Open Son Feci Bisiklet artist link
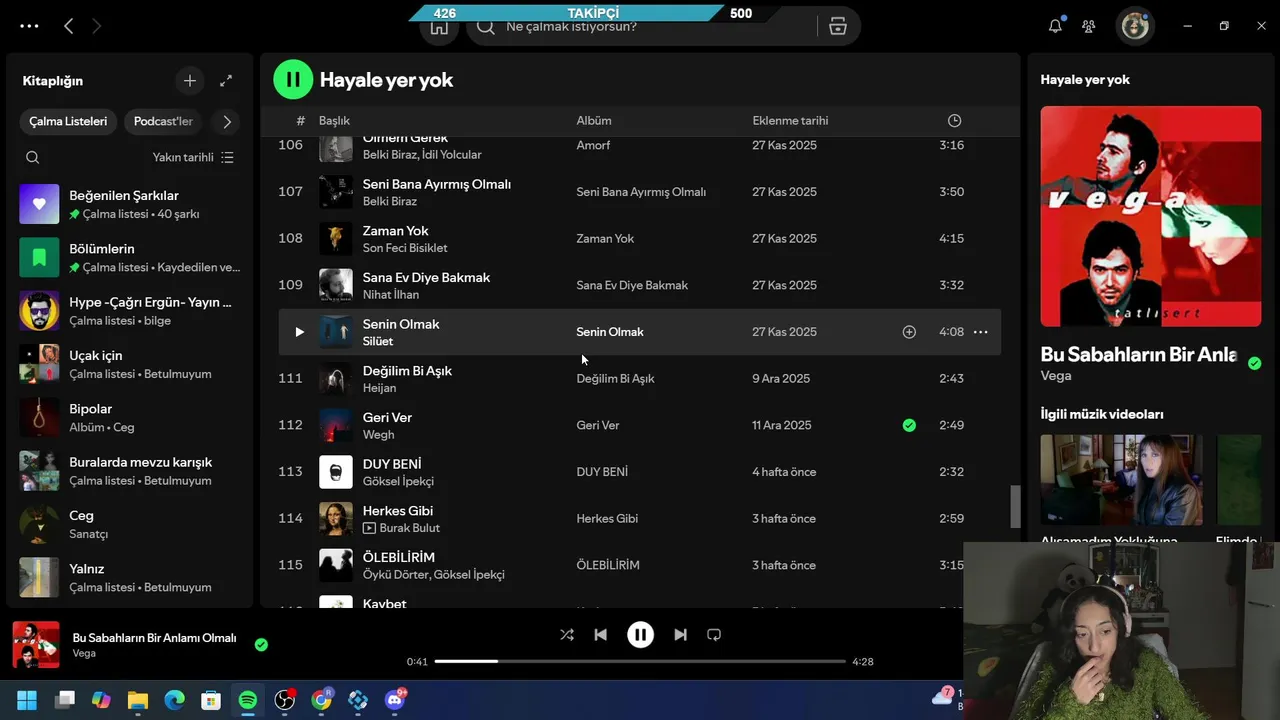Screen dimensions: 1280x720 [x=405, y=248]
